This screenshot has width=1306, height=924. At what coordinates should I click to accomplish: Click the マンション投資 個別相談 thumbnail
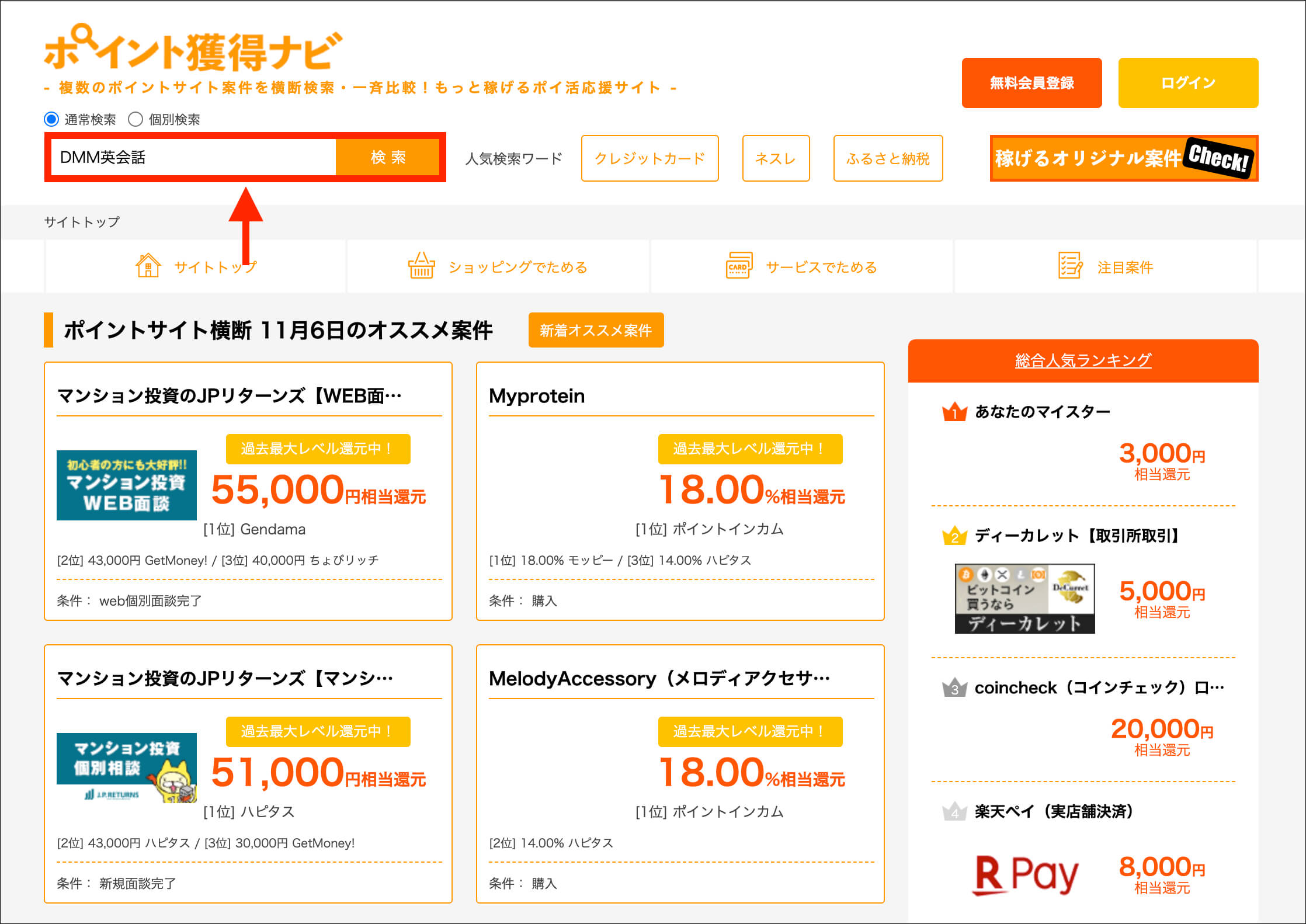pos(127,767)
